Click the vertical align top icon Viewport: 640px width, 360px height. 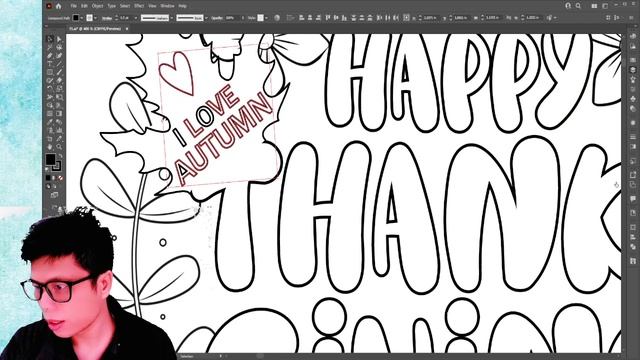(328, 18)
